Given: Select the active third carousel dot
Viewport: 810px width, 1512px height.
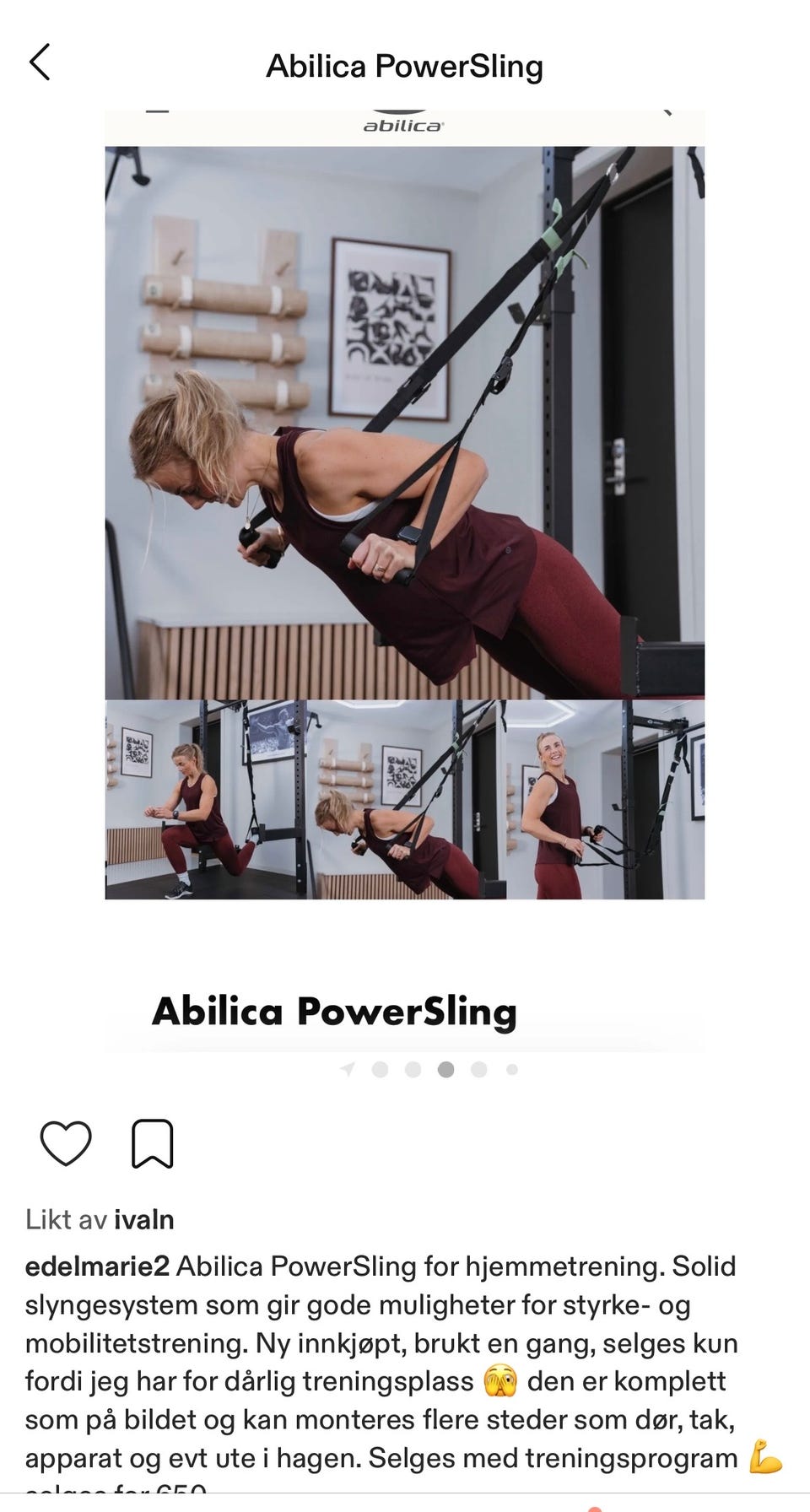Looking at the screenshot, I should [x=446, y=1070].
